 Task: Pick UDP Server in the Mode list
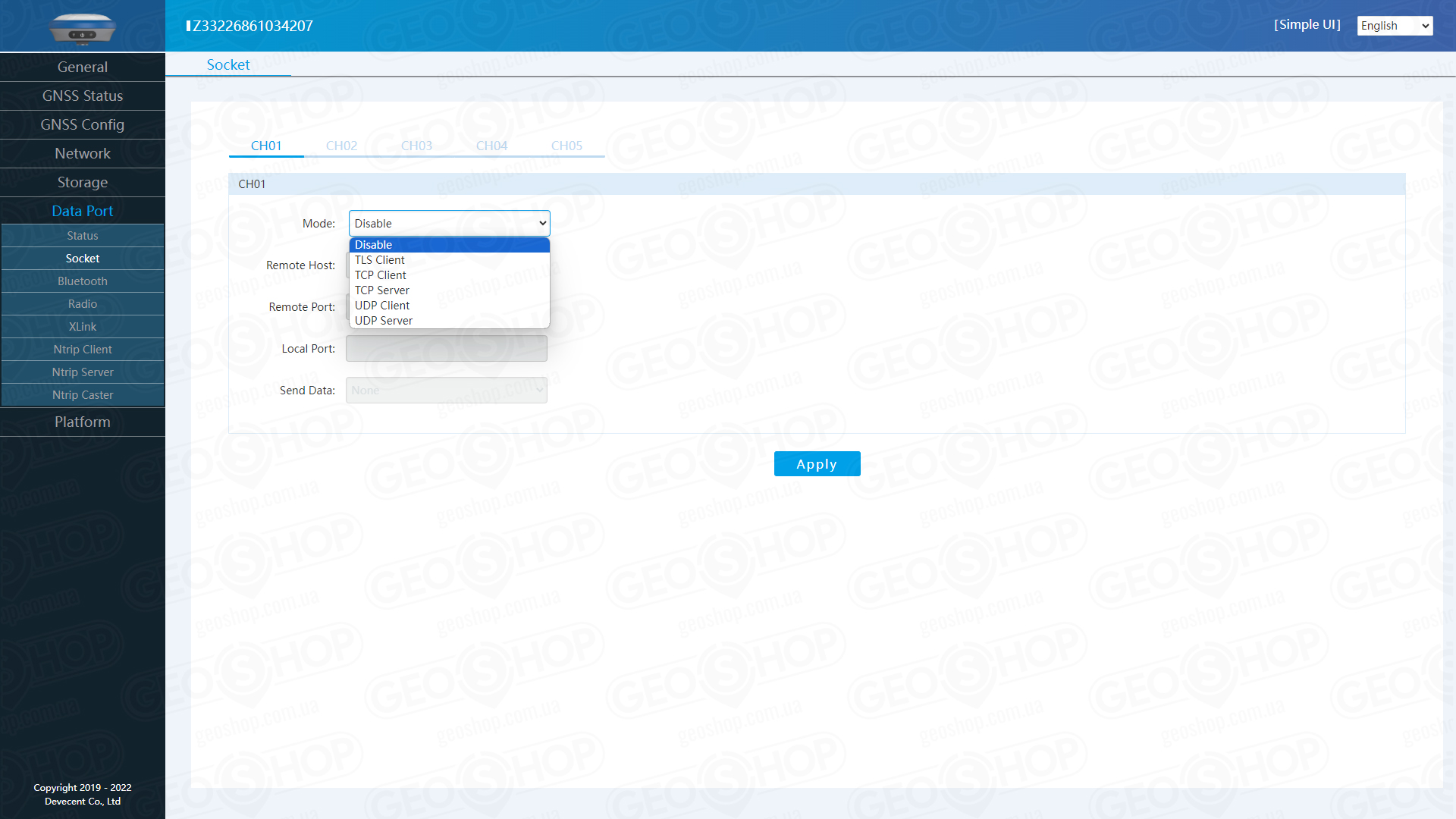point(384,321)
